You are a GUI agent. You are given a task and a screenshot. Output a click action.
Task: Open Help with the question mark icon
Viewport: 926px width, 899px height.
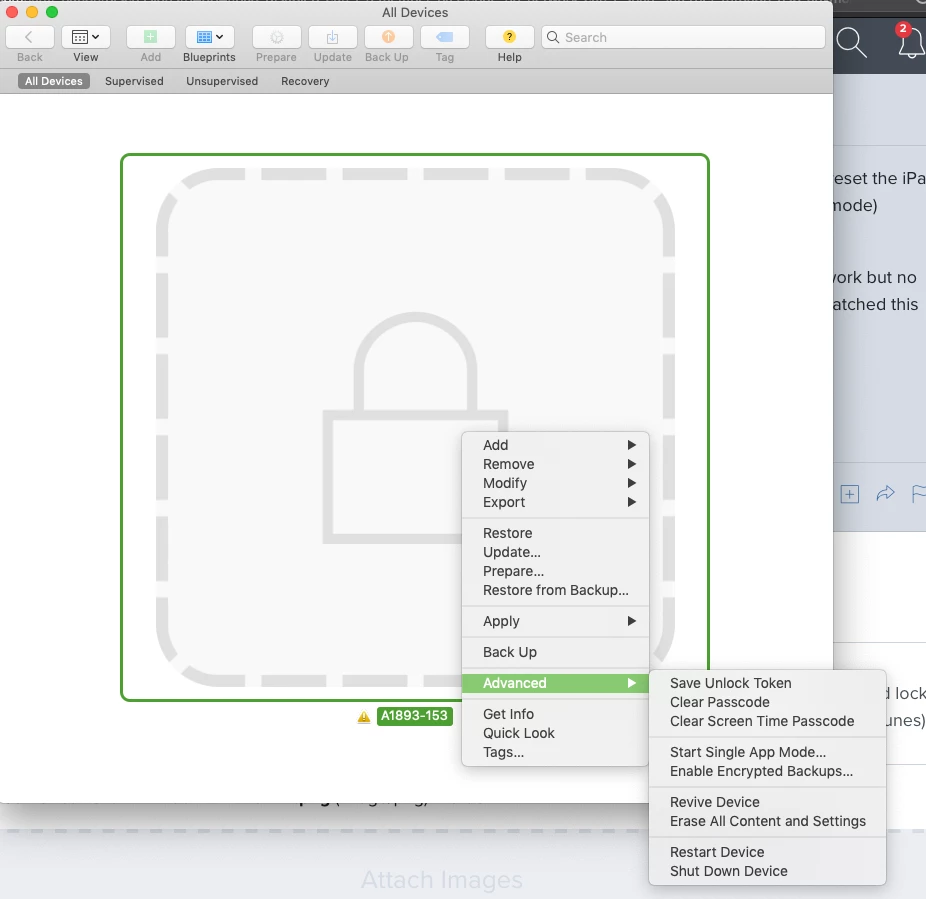tap(509, 37)
